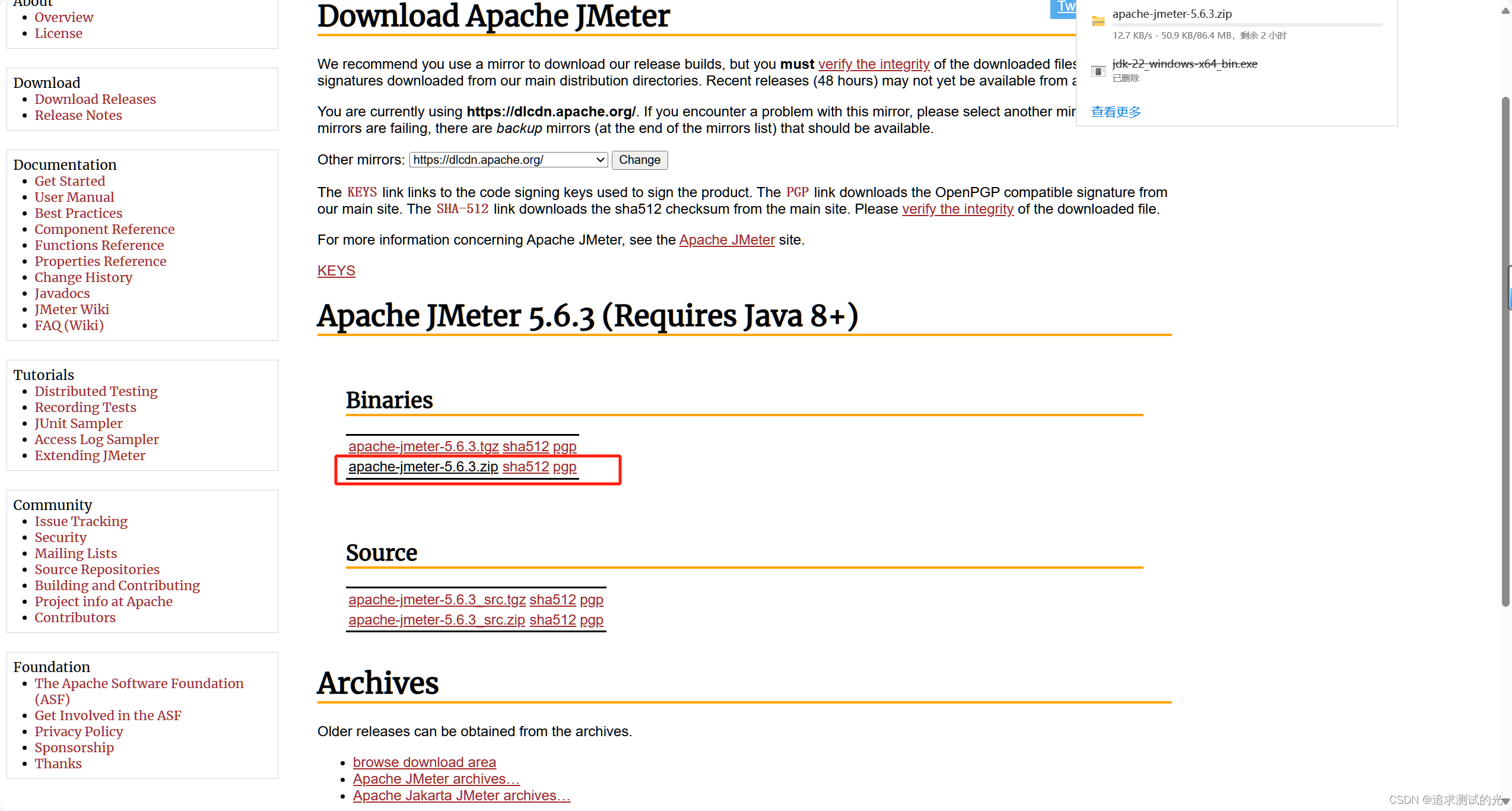Click the pgp link for src.zip
Image resolution: width=1512 pixels, height=811 pixels.
point(591,620)
